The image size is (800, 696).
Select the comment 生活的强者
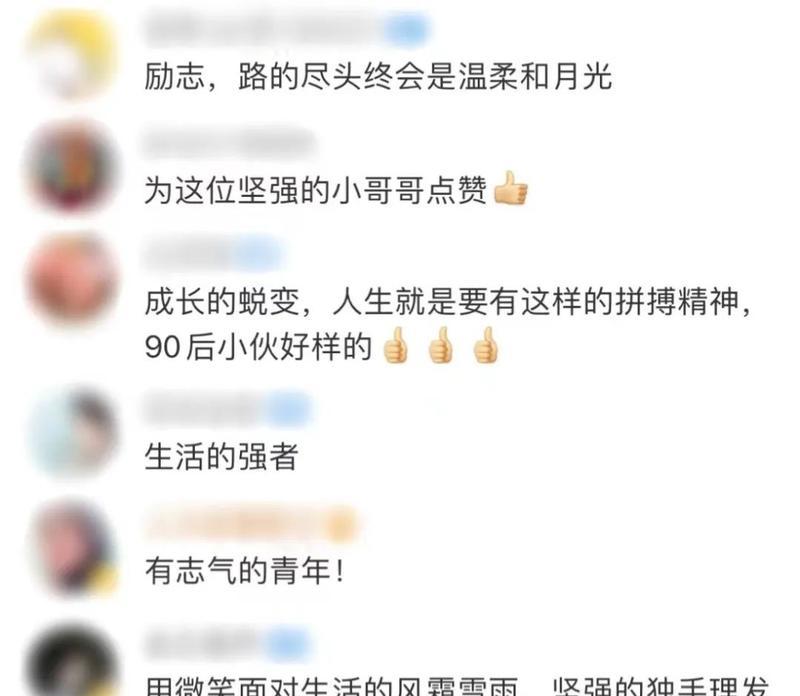(221, 456)
